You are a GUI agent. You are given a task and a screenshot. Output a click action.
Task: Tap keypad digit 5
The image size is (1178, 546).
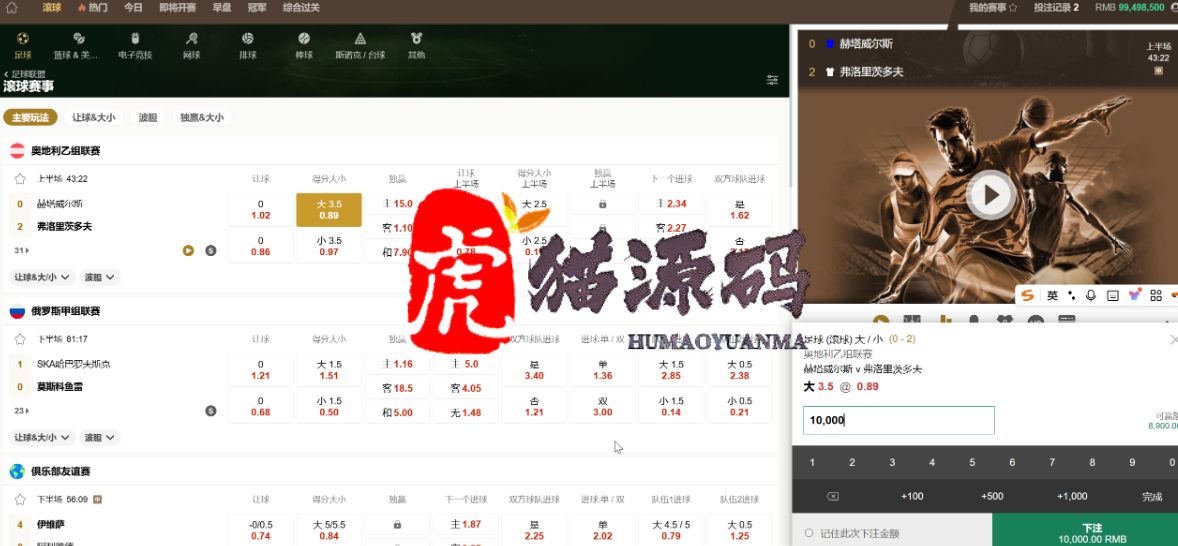pos(972,463)
